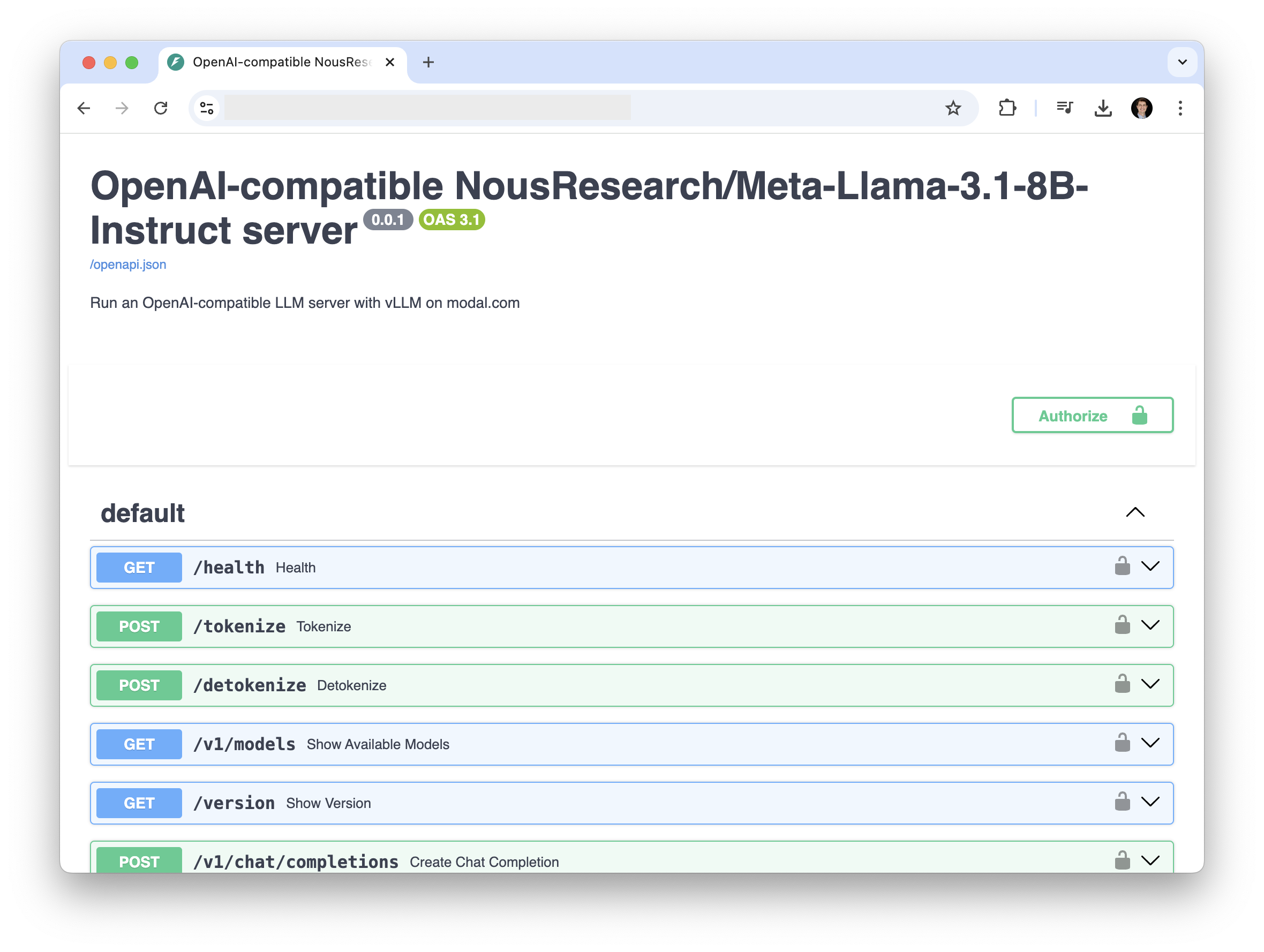This screenshot has width=1264, height=952.
Task: Open the browser extensions puzzle icon
Action: 1007,108
